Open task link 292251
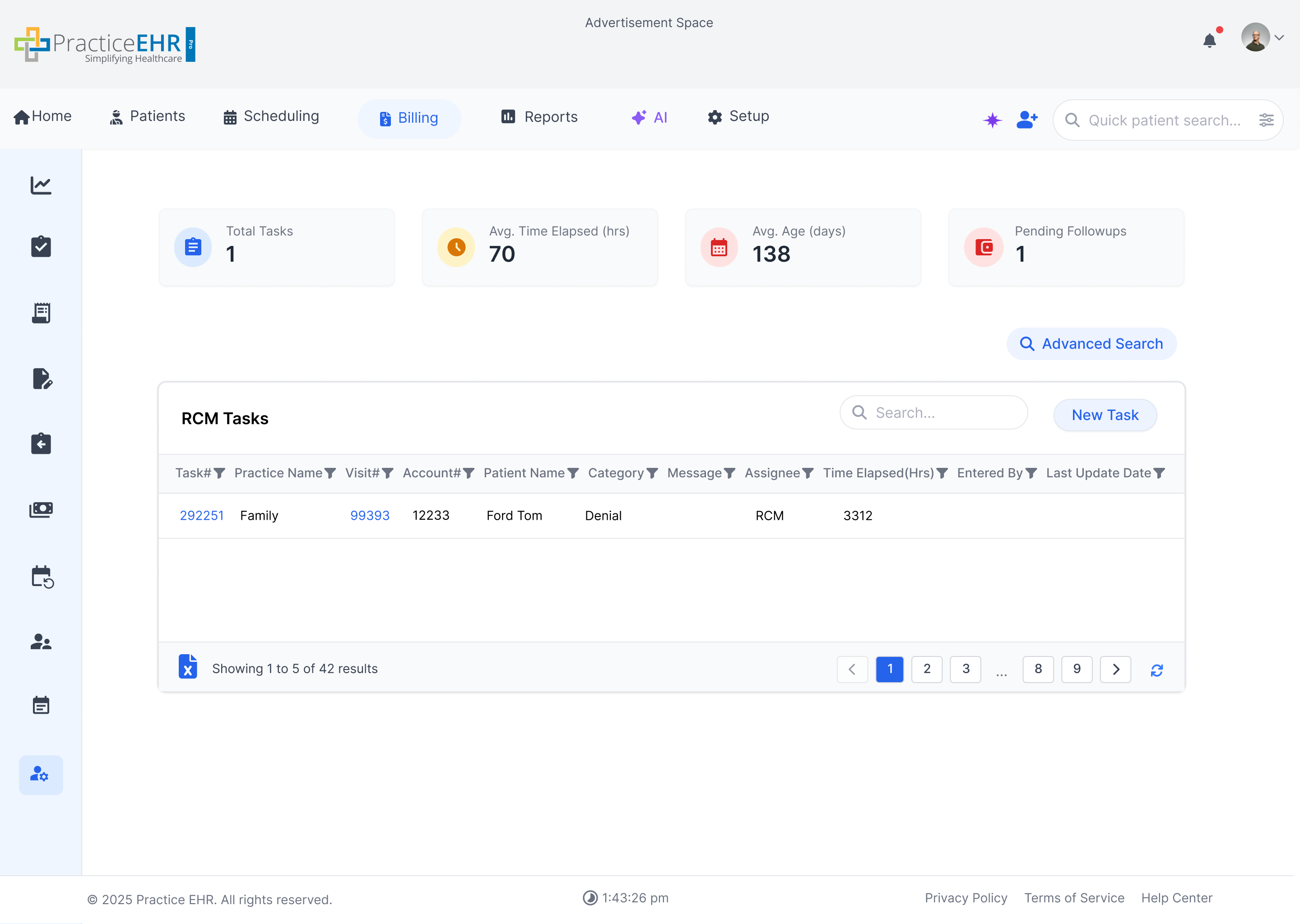 click(x=201, y=516)
